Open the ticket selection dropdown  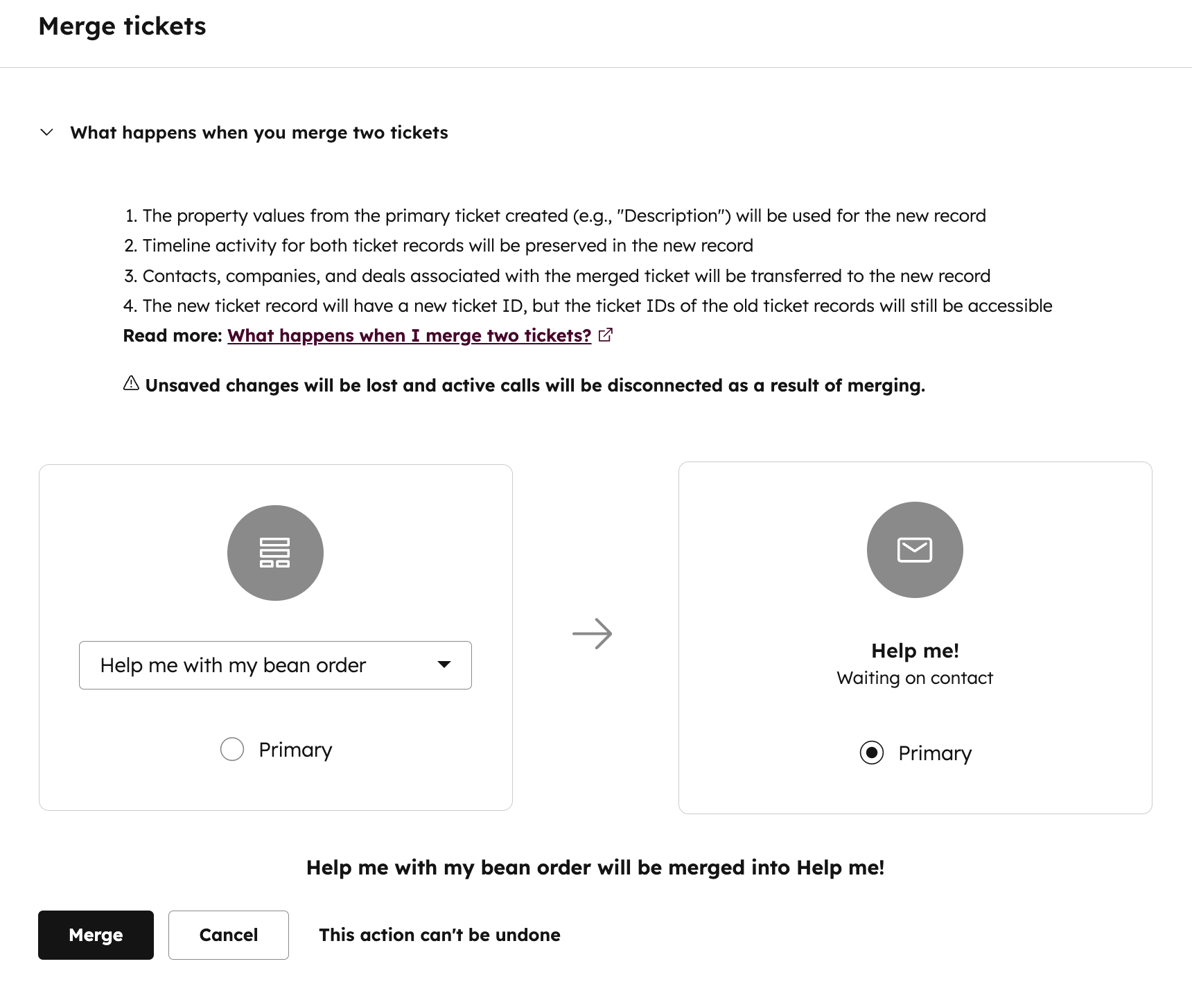[275, 664]
